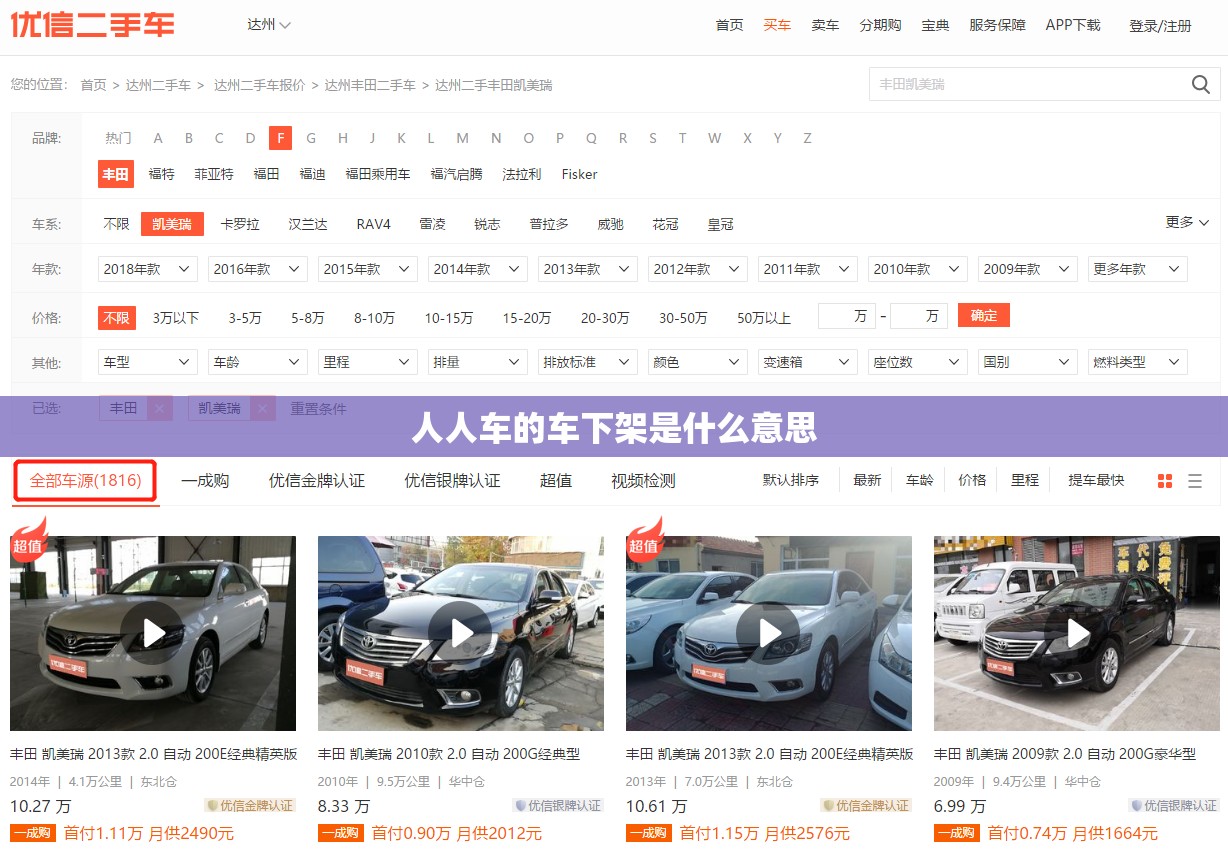
Task: Open 卖车 in top navigation
Action: coord(825,25)
